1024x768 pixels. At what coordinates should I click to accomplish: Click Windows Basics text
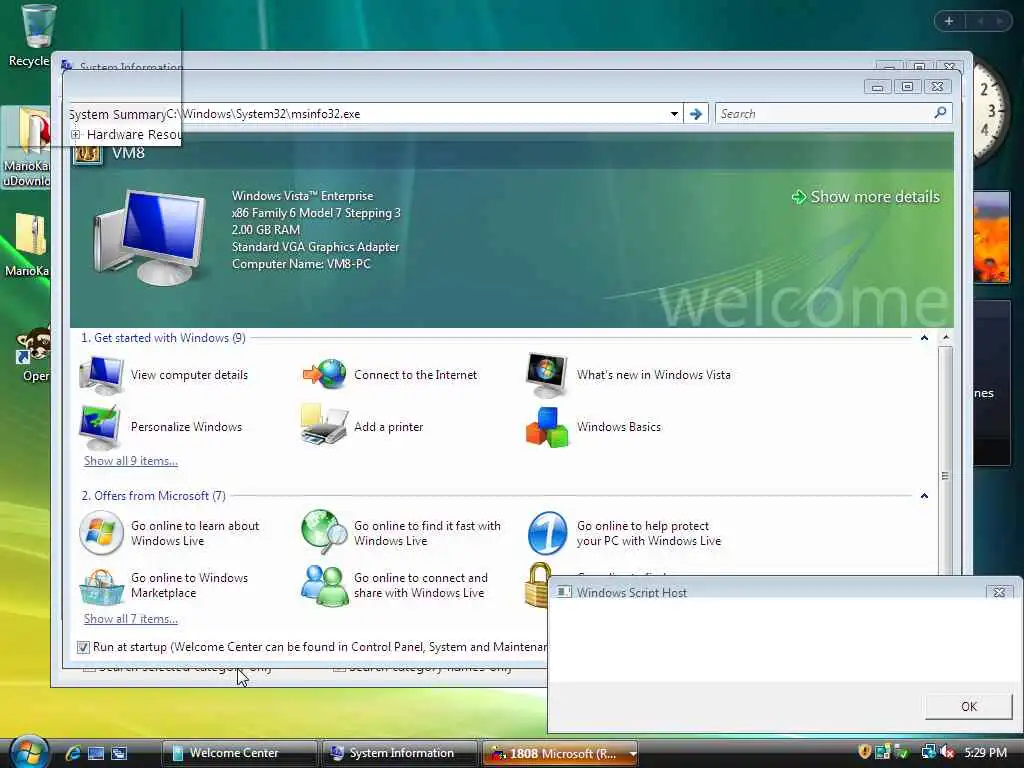[x=618, y=426]
